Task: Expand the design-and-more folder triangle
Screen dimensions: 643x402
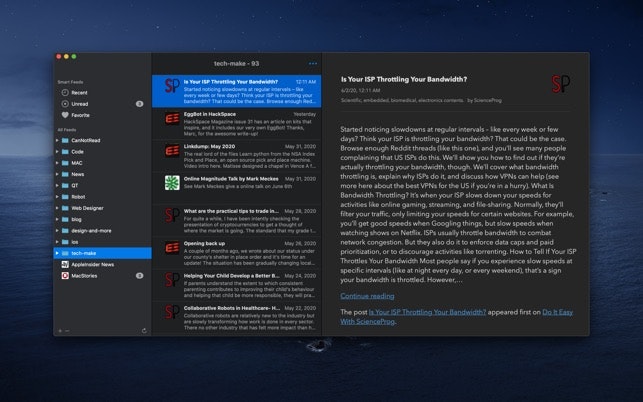Action: click(x=57, y=231)
